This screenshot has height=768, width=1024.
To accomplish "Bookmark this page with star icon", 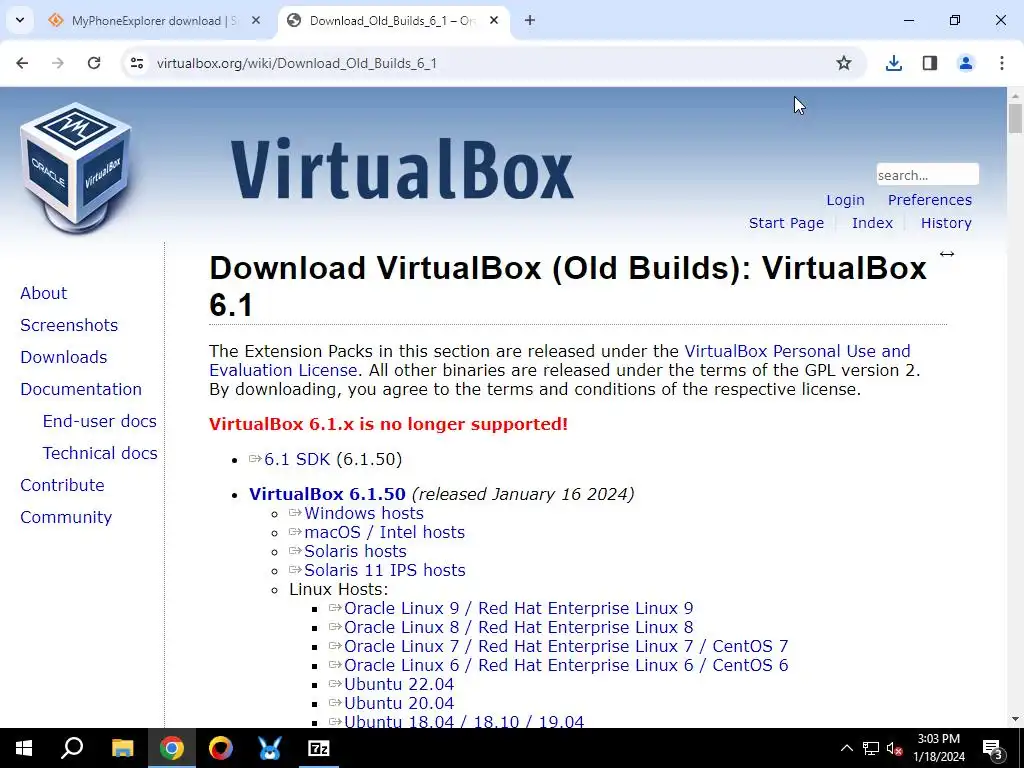I will 844,63.
